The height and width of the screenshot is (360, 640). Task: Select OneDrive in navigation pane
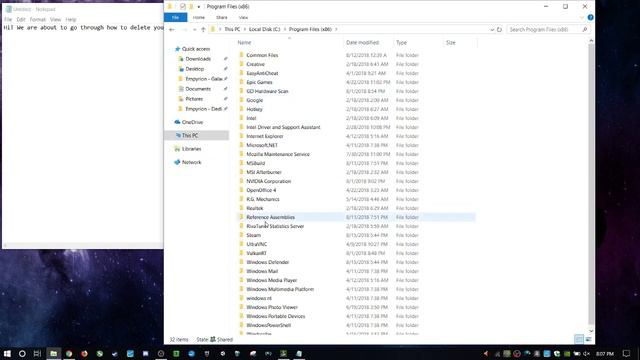192,122
